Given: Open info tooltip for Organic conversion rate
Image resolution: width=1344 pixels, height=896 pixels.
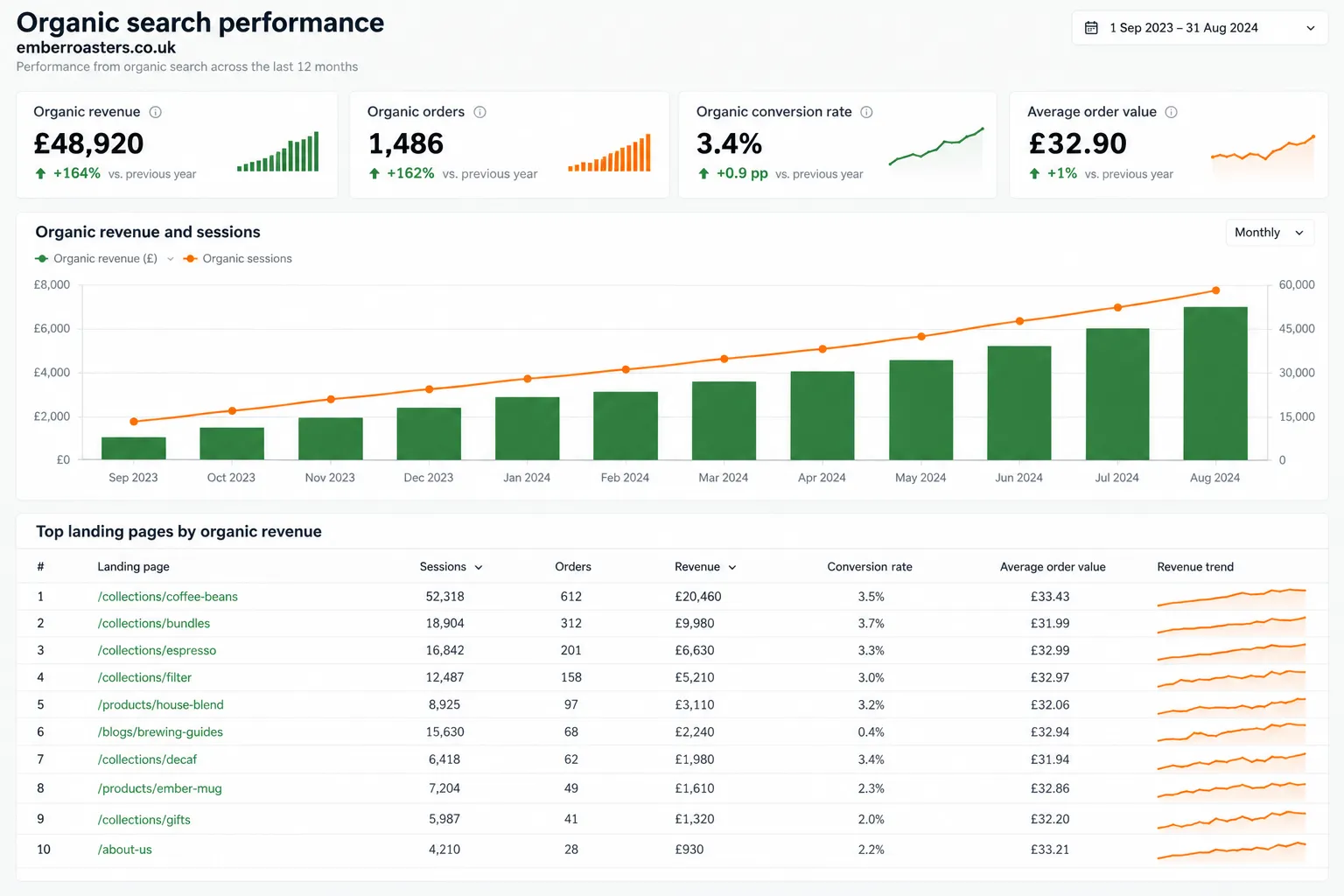Looking at the screenshot, I should 867,112.
